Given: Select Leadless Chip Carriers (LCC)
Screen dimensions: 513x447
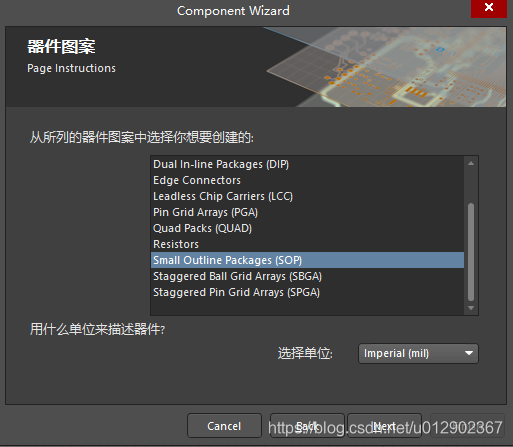Looking at the screenshot, I should coord(307,196).
